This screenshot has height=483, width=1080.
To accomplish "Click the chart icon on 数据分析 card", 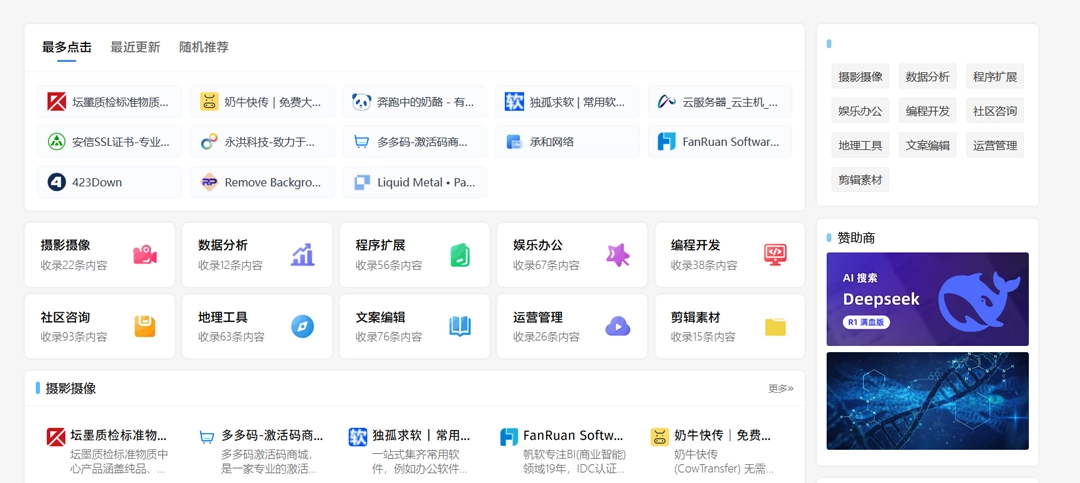I will click(x=302, y=255).
